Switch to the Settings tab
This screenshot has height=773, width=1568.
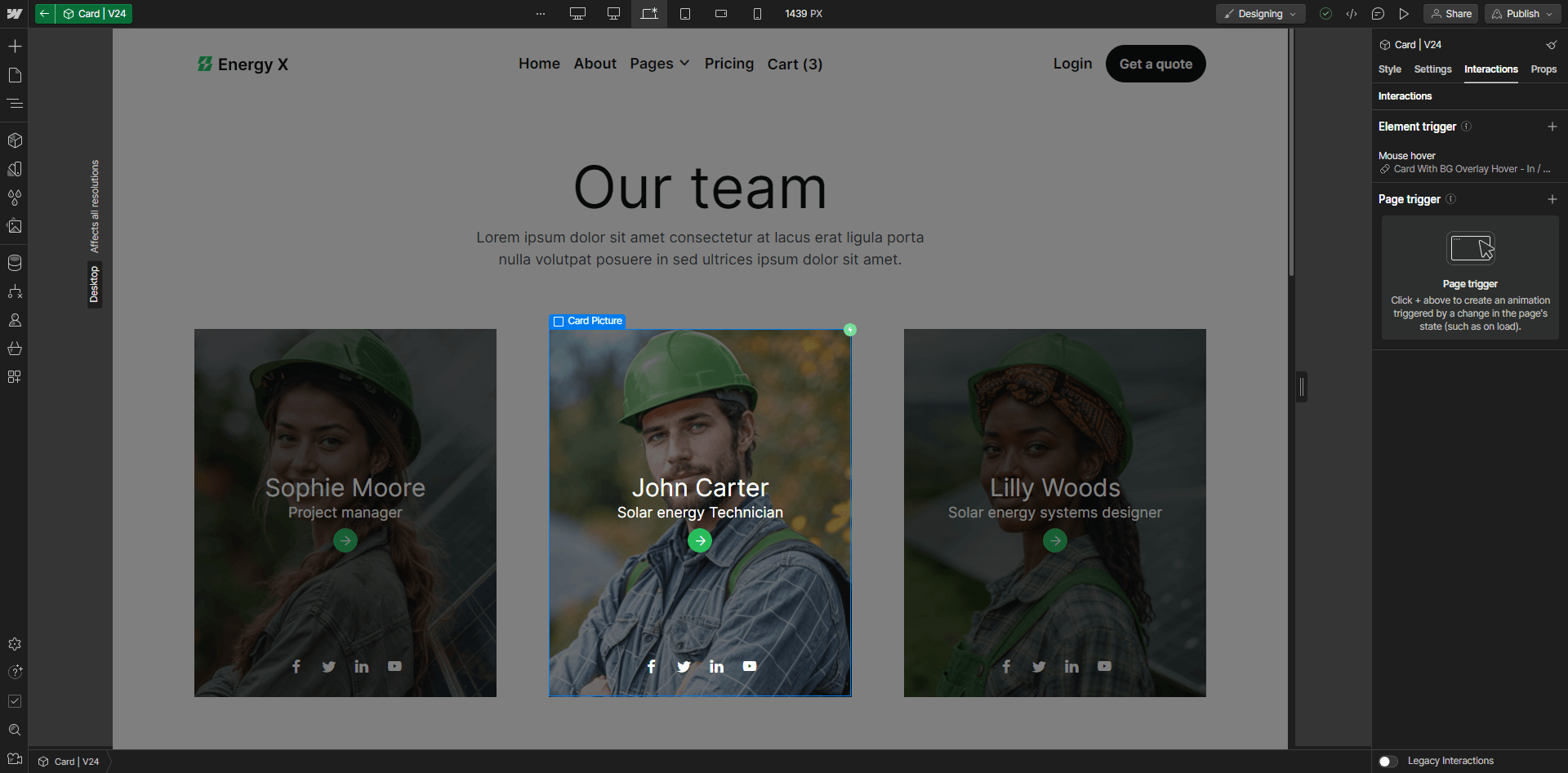pos(1432,69)
